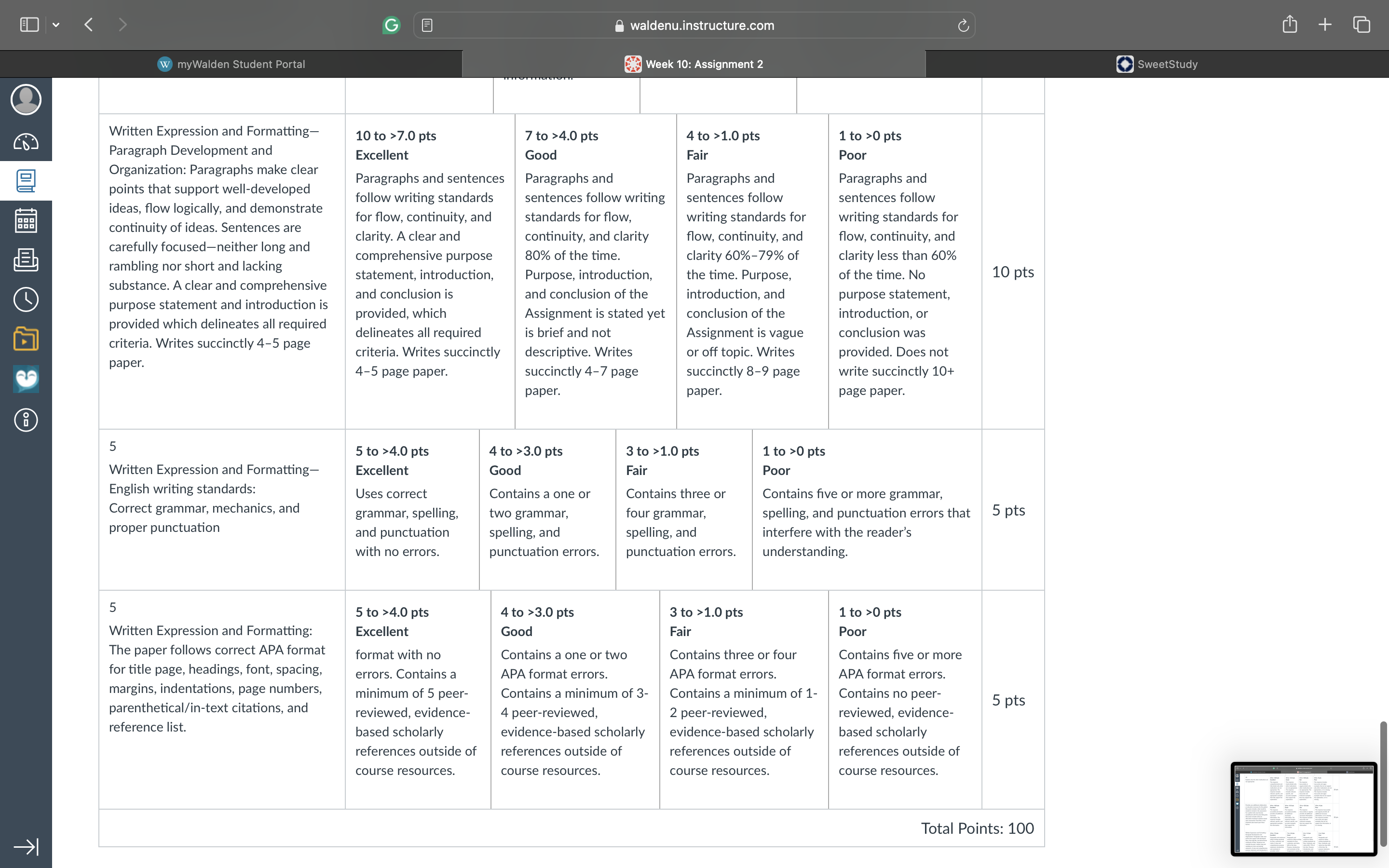Open the Dashboard speedometer icon
Viewport: 1389px width, 868px height.
tap(26, 141)
